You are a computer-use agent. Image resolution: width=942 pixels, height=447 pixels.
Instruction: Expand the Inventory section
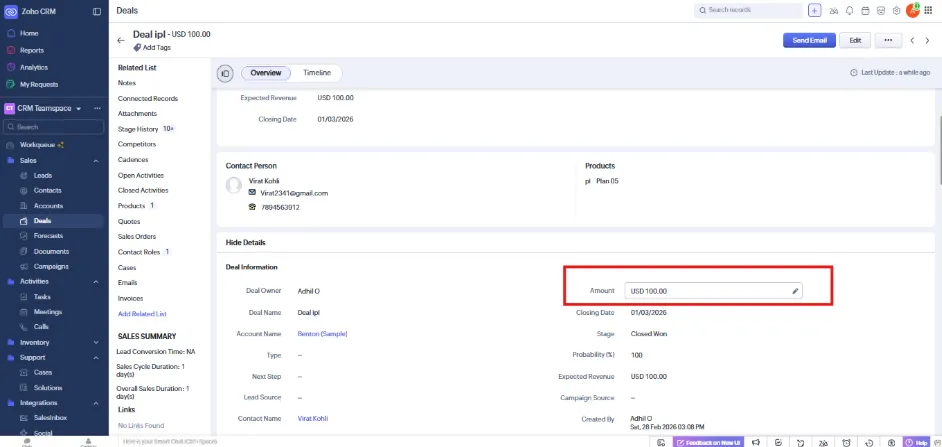tap(96, 342)
